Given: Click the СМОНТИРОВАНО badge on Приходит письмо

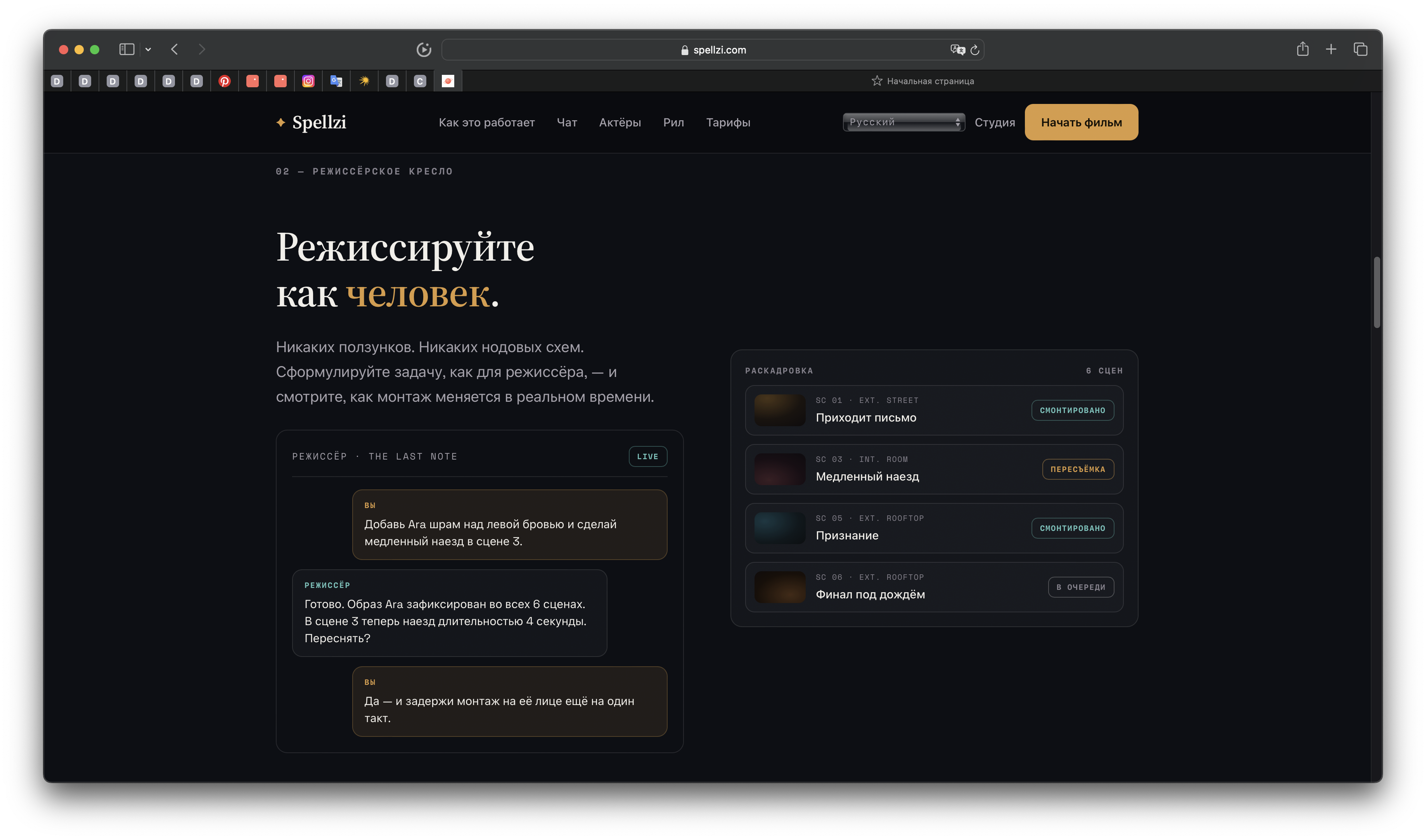Looking at the screenshot, I should coord(1072,410).
